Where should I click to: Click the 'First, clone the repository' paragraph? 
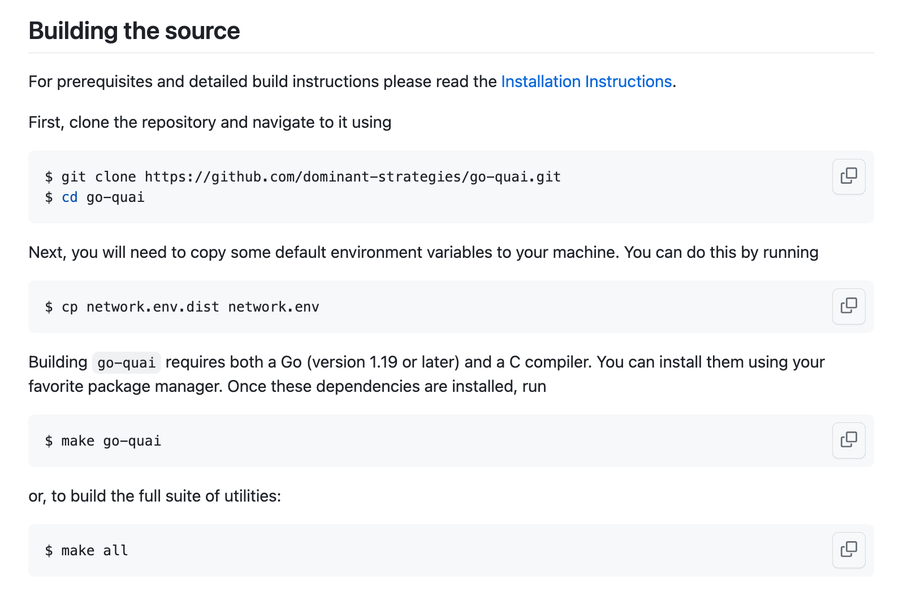coord(210,122)
